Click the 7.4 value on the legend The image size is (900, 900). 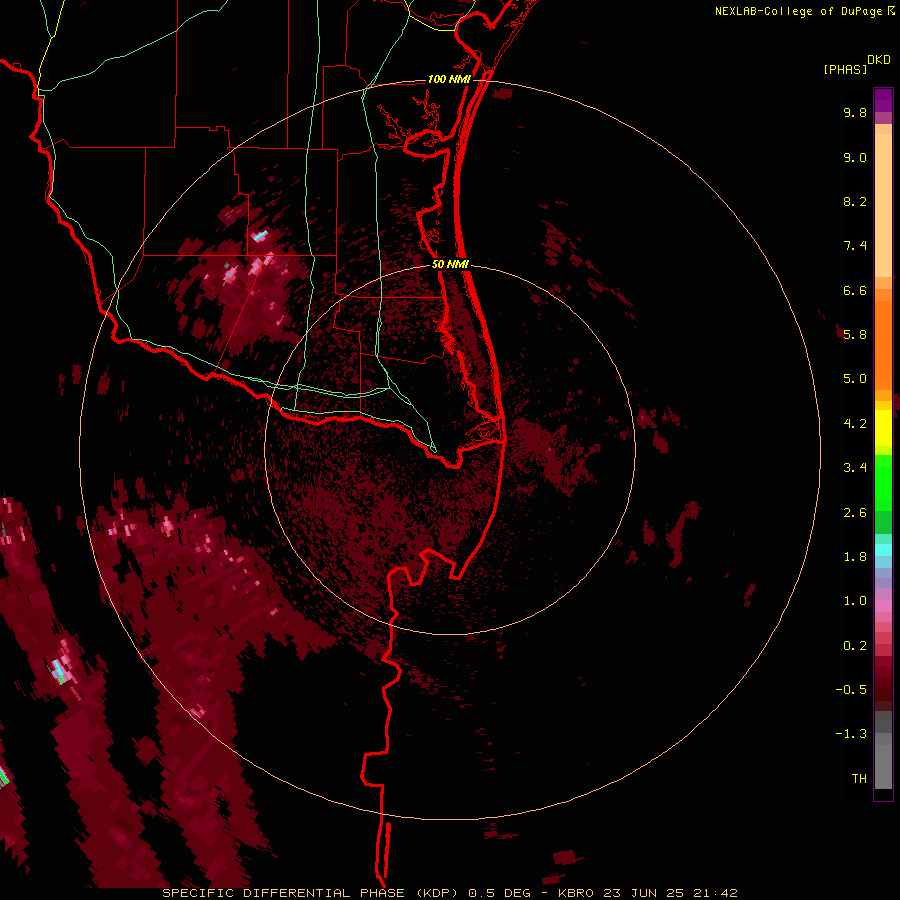pos(855,246)
